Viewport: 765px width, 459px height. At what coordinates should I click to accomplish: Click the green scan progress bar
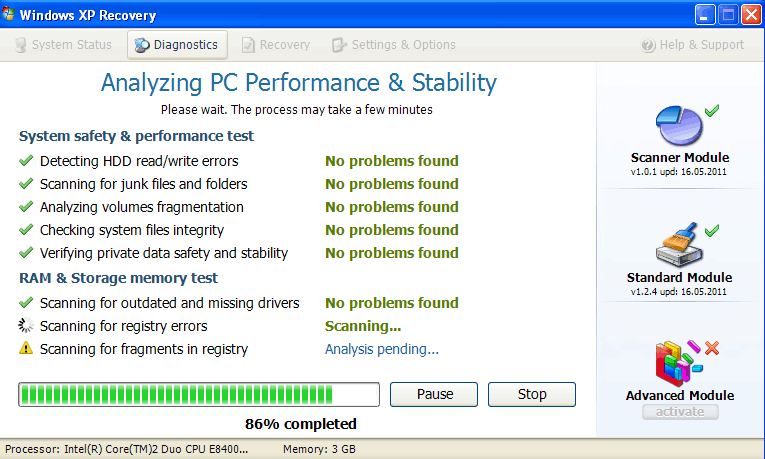198,394
